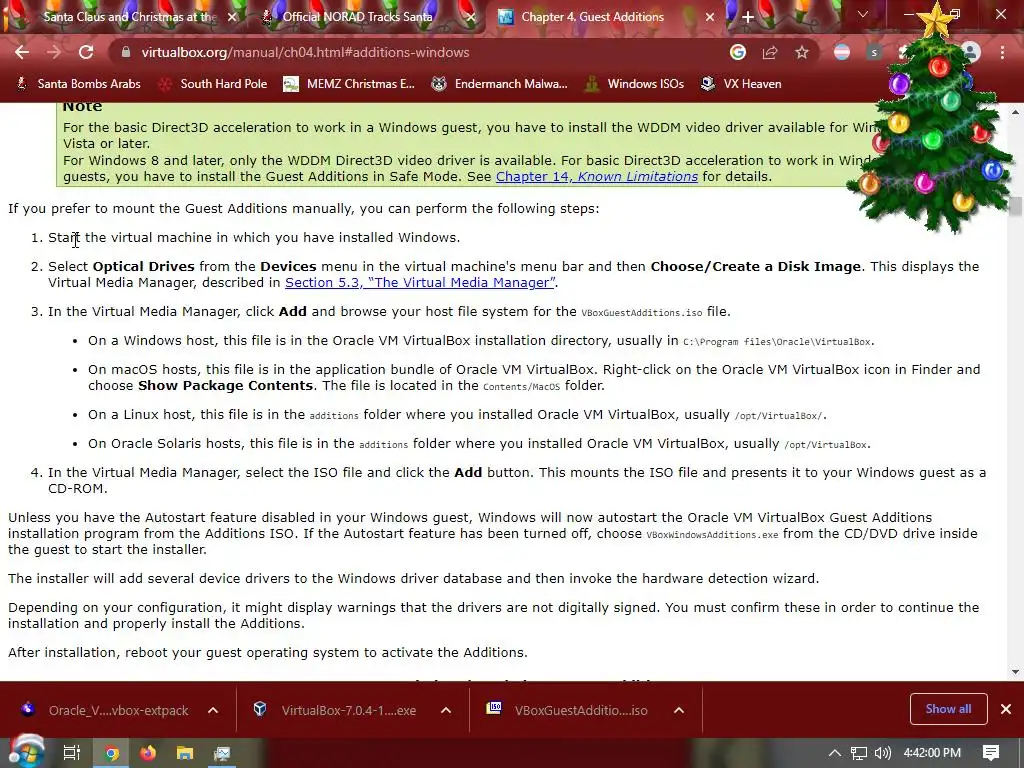
Task: Expand options for the VirtualBox-7.0.4 exe download
Action: pyautogui.click(x=446, y=710)
